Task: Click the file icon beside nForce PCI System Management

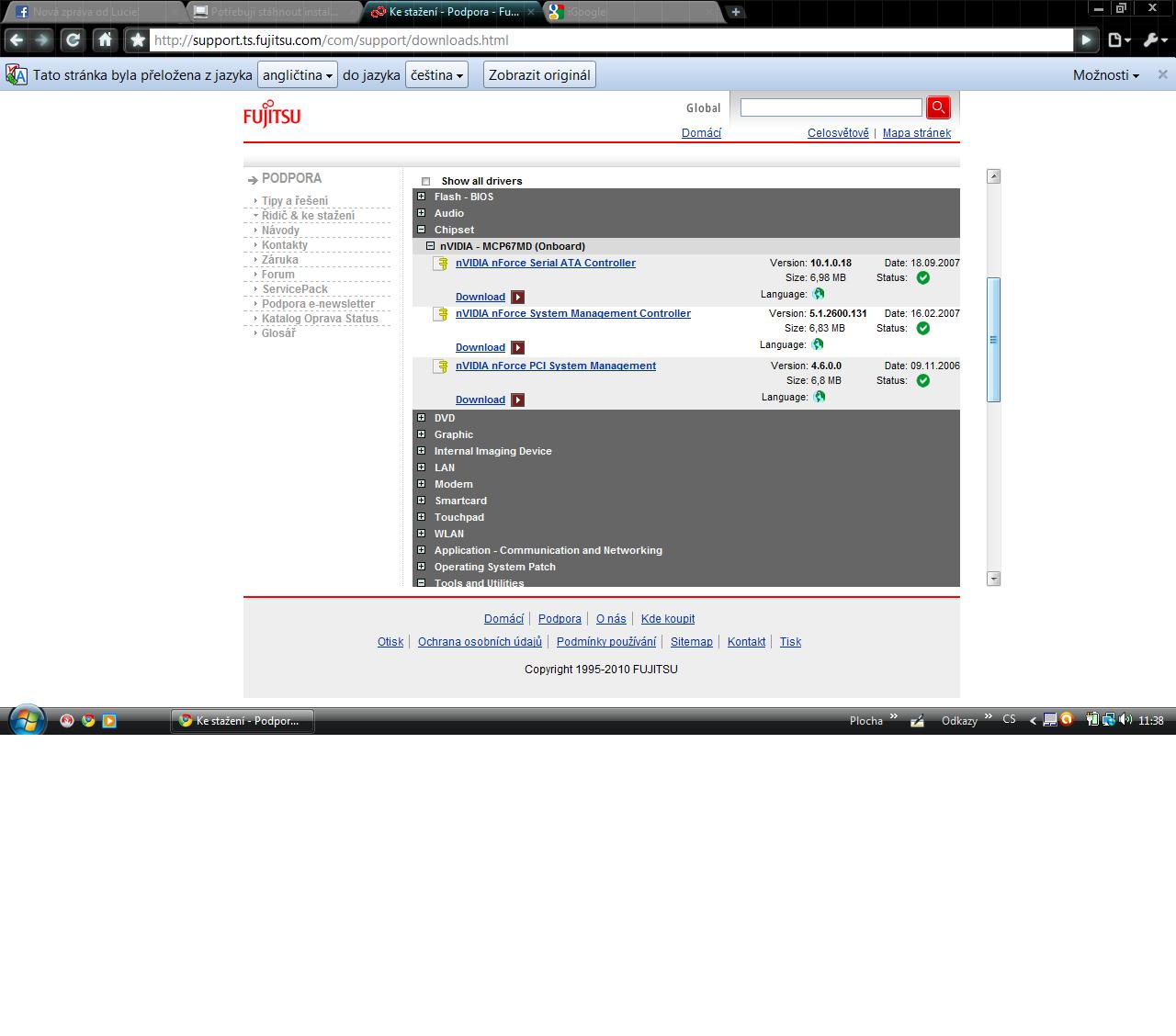Action: click(441, 366)
